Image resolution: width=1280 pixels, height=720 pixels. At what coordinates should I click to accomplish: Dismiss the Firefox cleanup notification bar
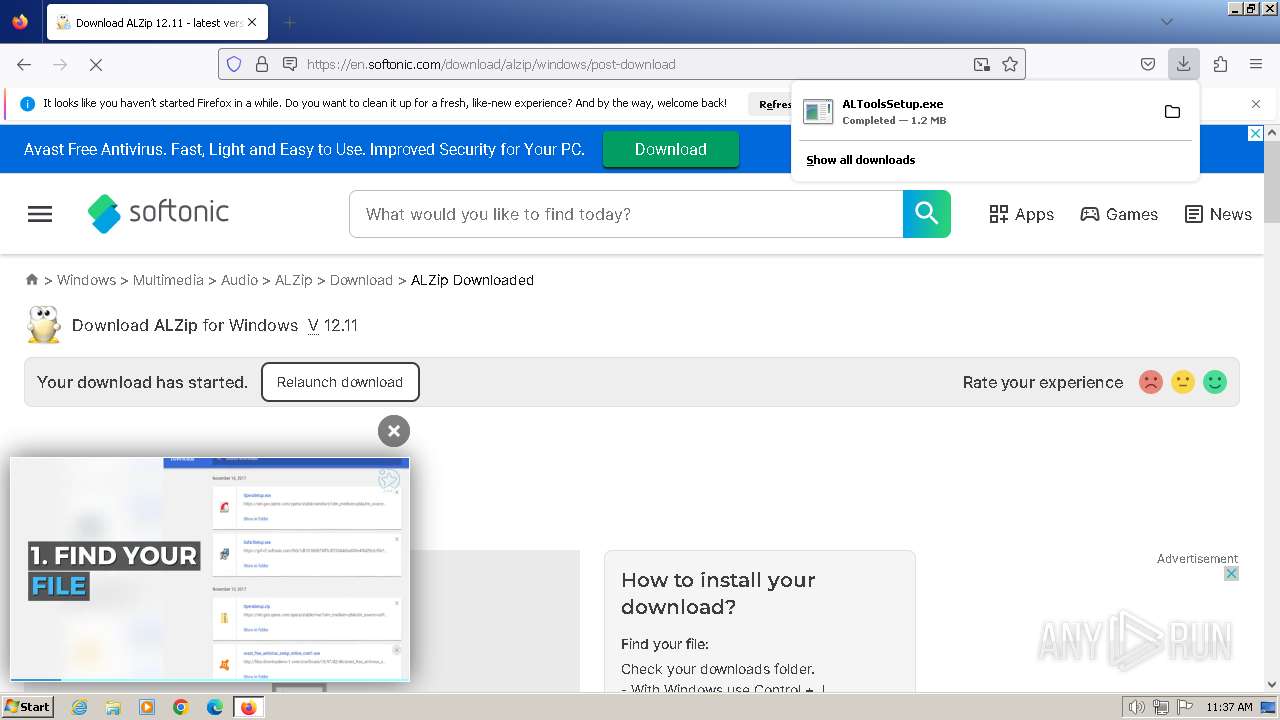1256,104
